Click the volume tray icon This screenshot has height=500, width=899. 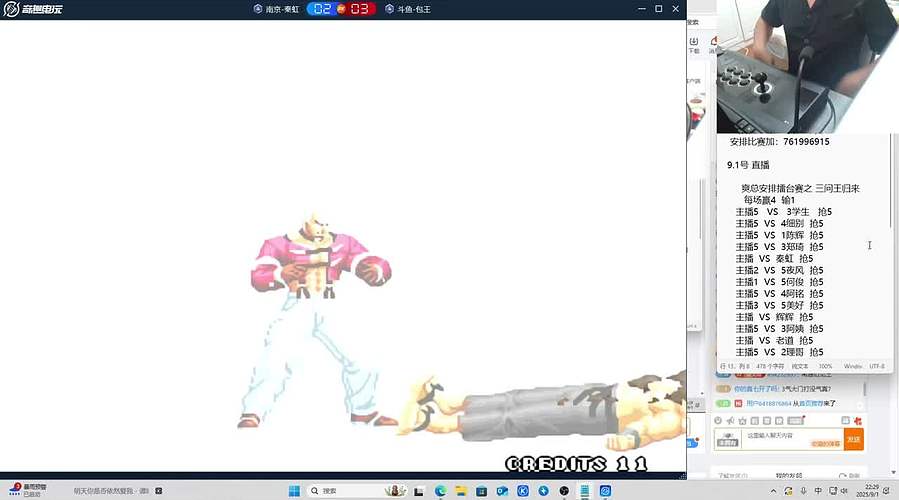click(845, 491)
